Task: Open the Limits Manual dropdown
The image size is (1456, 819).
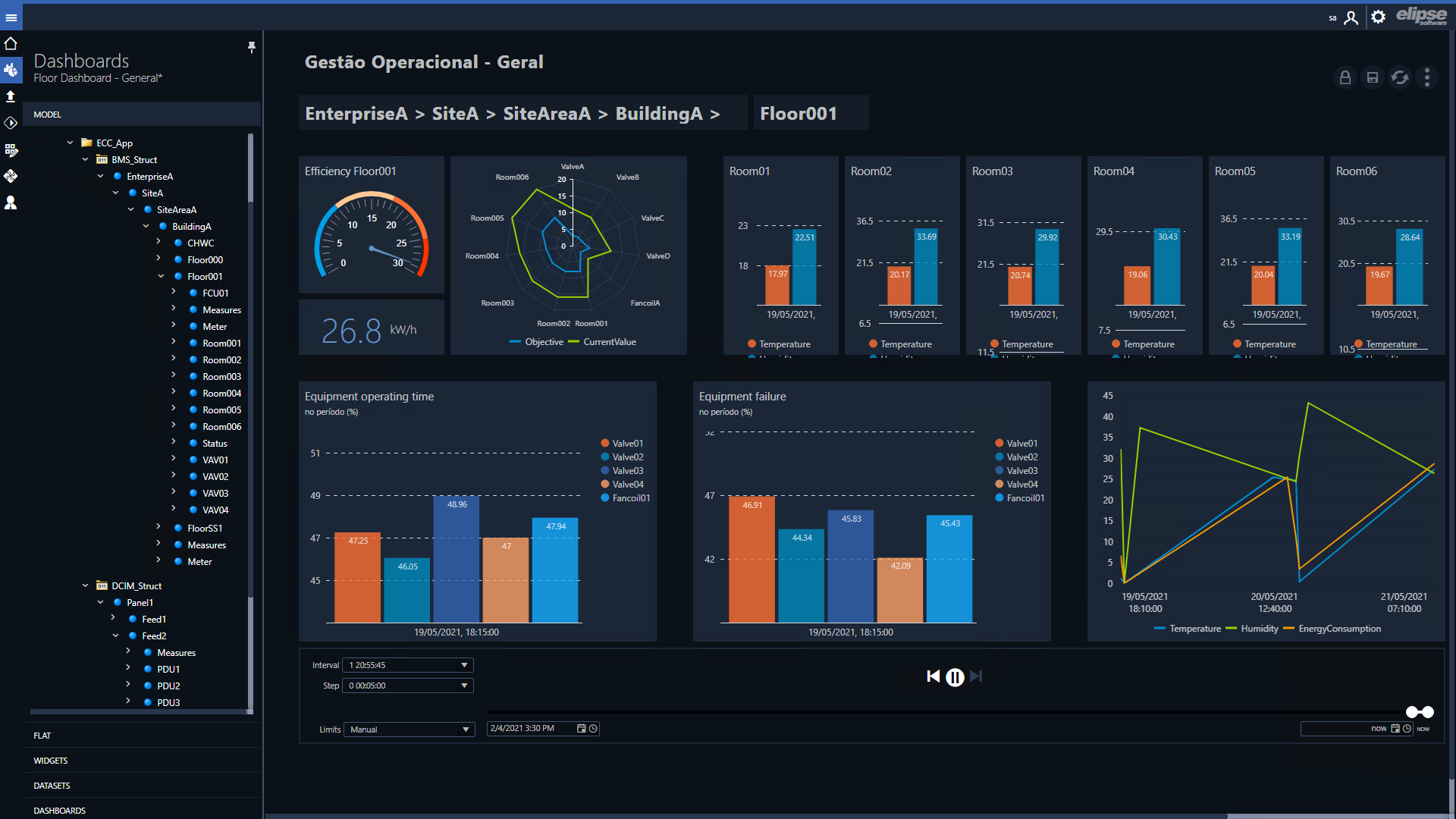Action: point(409,730)
